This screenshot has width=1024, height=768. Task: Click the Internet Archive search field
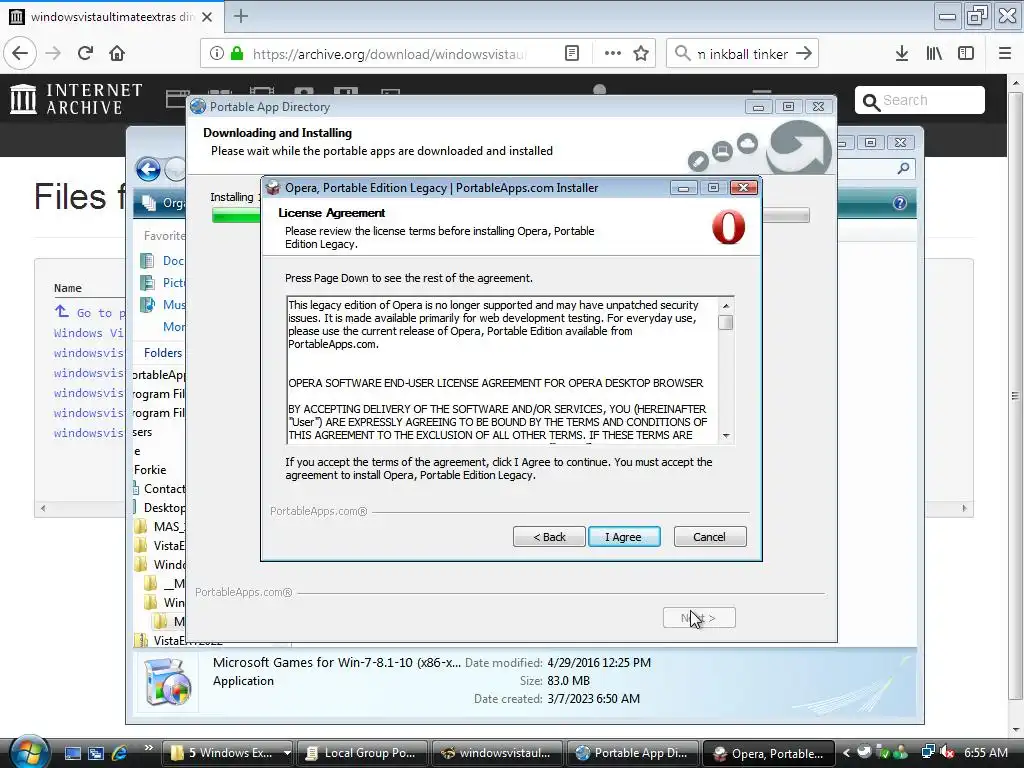tap(920, 100)
